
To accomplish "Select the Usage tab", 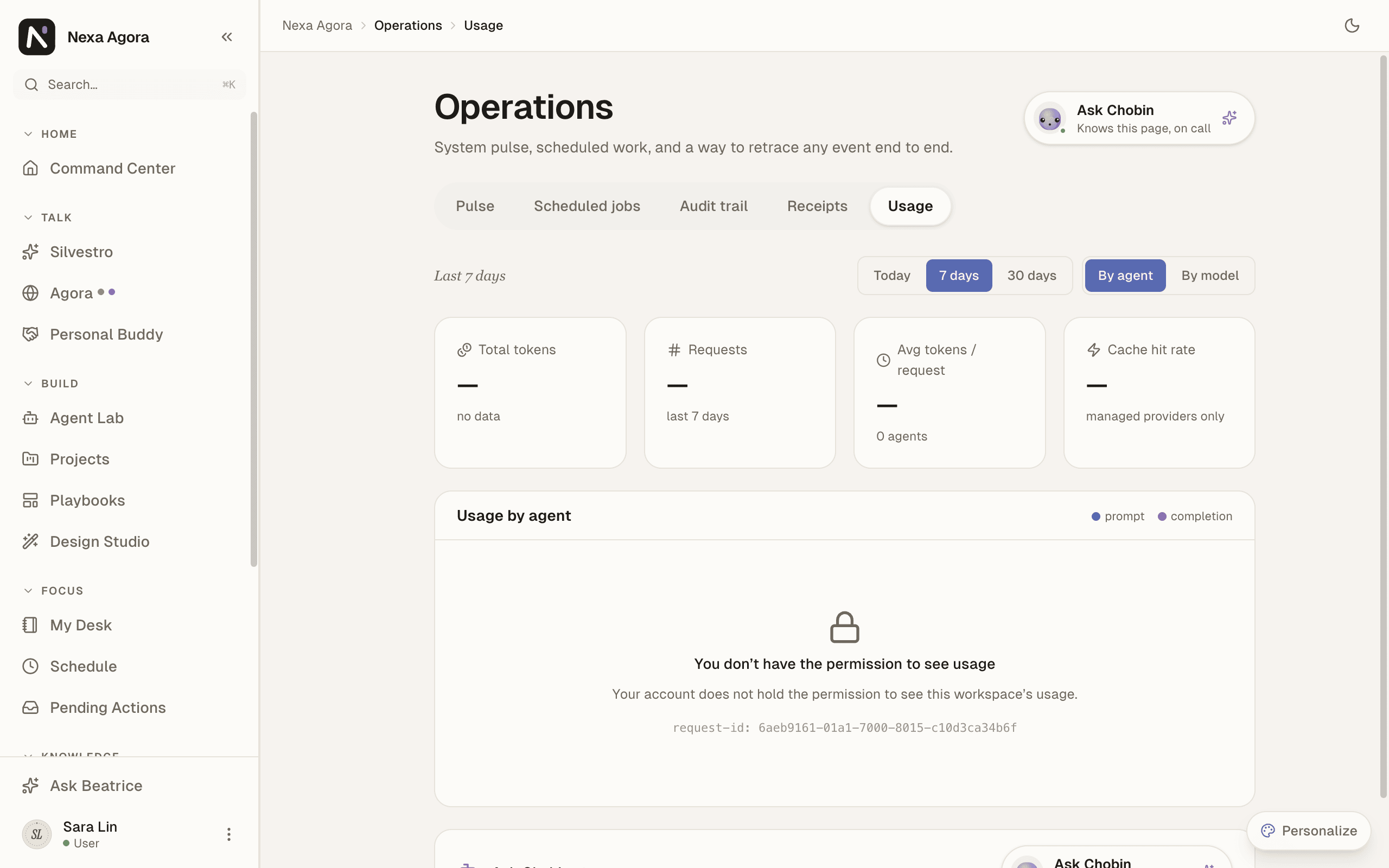I will pyautogui.click(x=910, y=206).
